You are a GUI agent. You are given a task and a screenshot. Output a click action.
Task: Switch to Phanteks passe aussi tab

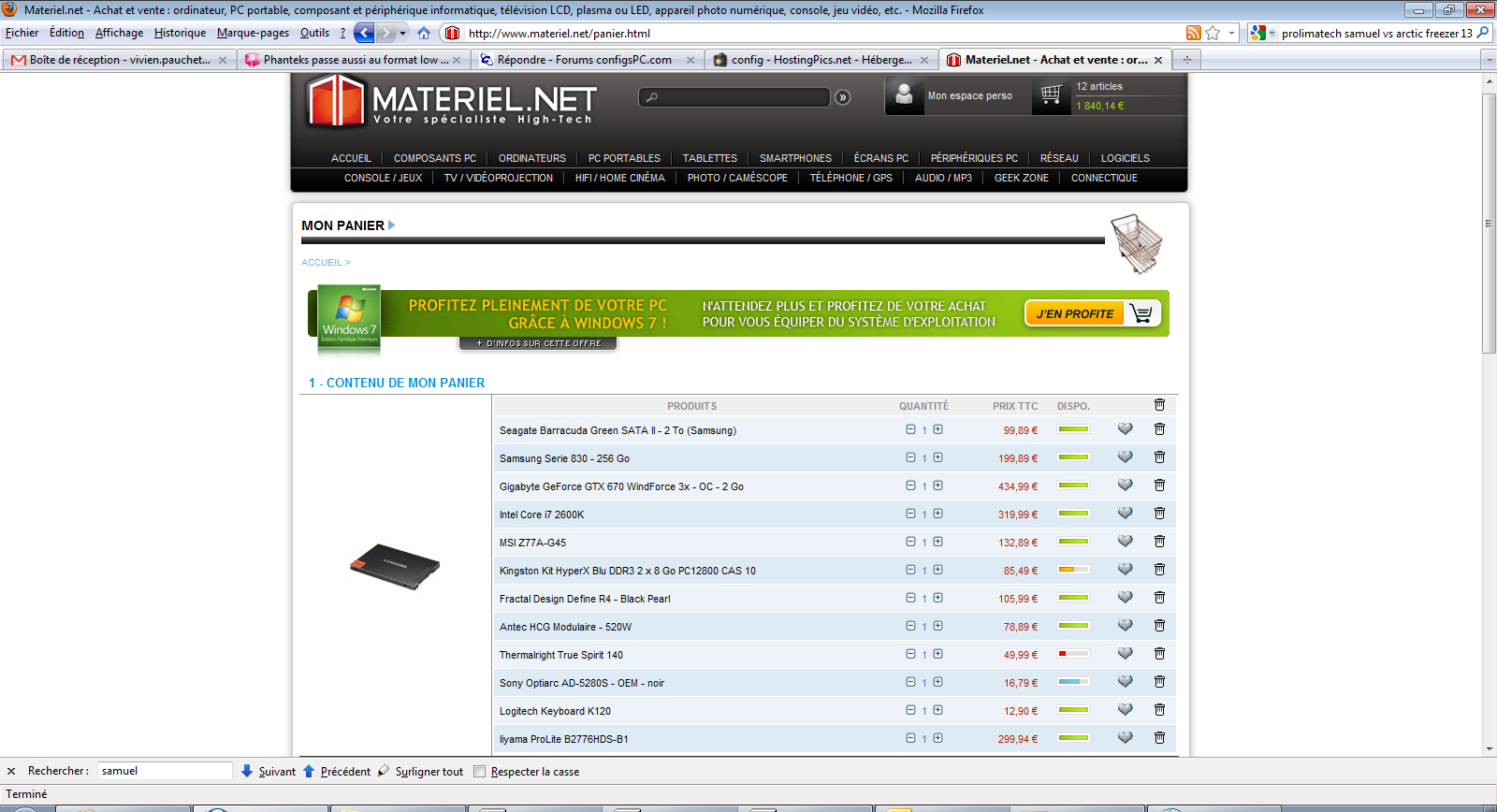pyautogui.click(x=353, y=60)
